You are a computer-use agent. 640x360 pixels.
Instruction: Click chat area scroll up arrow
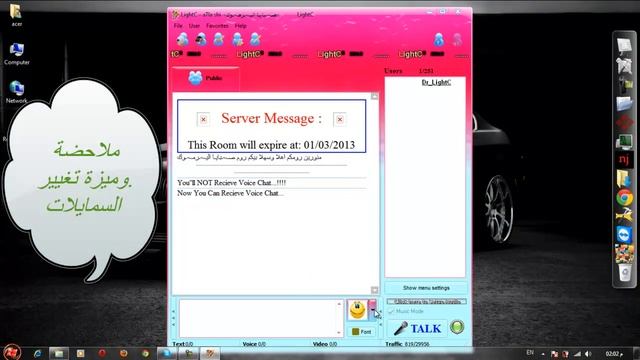pyautogui.click(x=374, y=97)
